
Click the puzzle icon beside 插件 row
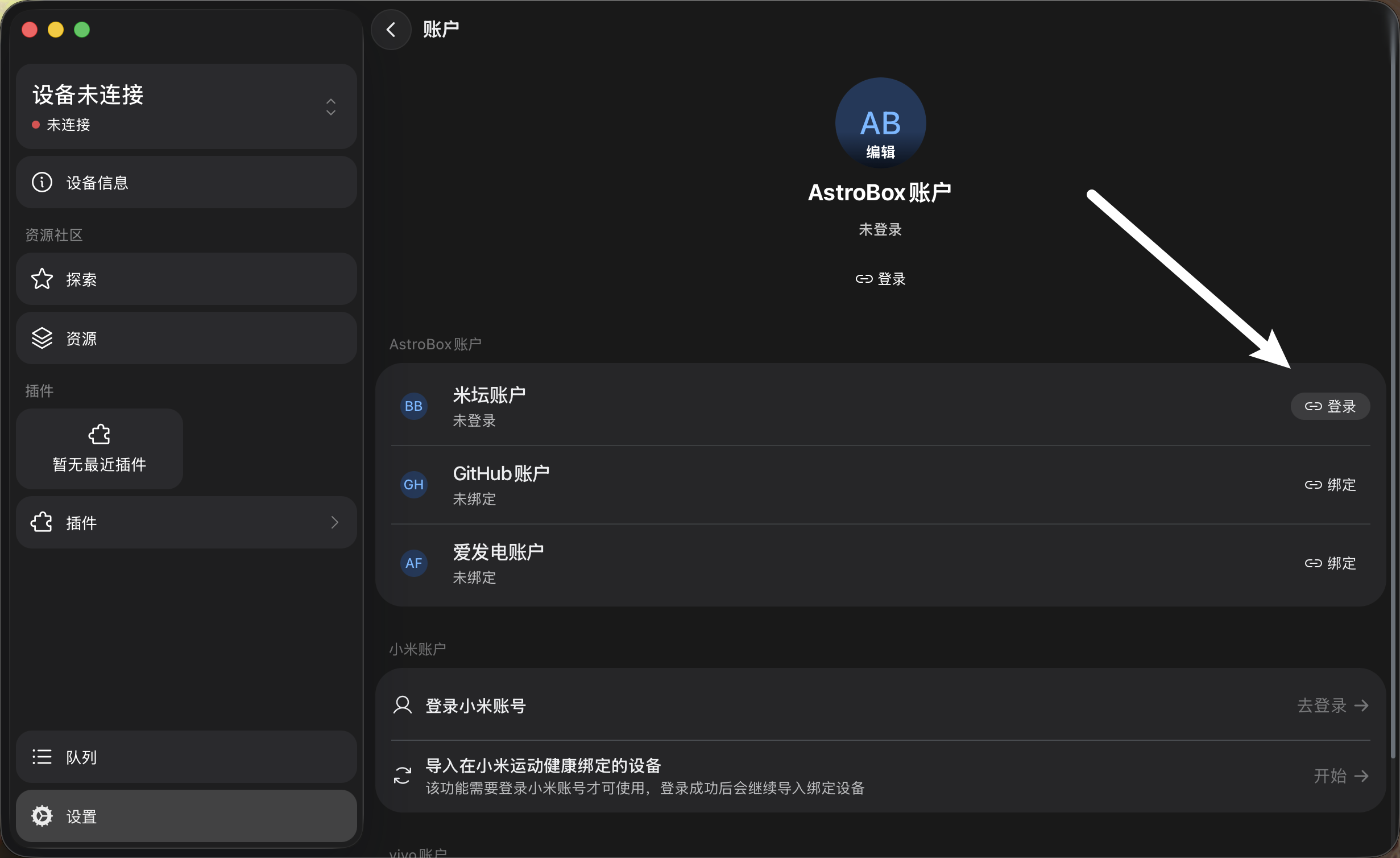[42, 522]
